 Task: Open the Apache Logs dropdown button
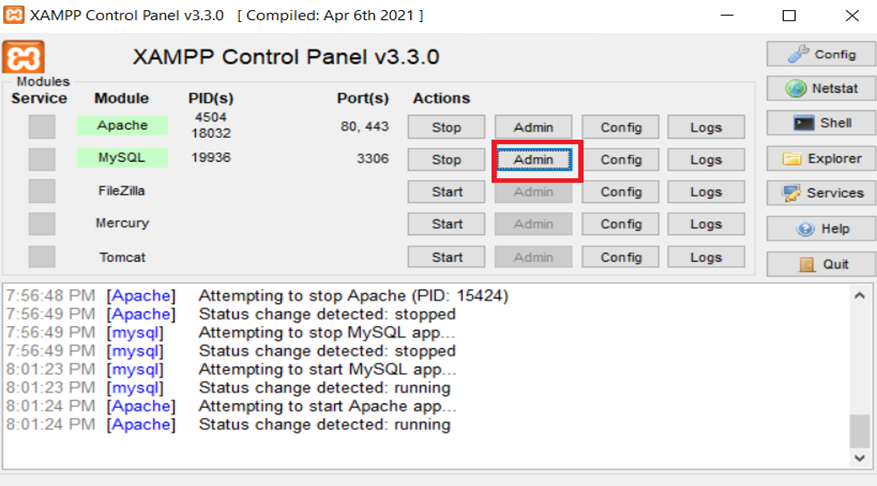pyautogui.click(x=706, y=127)
